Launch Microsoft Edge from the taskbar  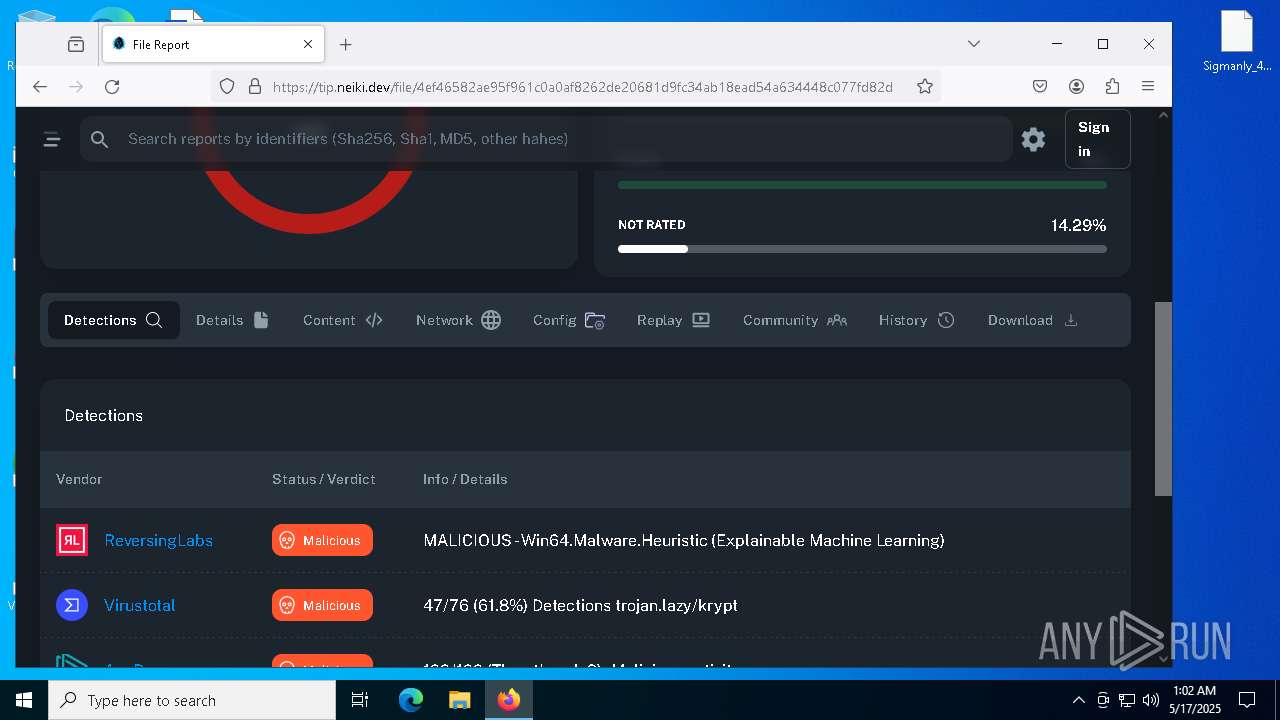click(411, 700)
